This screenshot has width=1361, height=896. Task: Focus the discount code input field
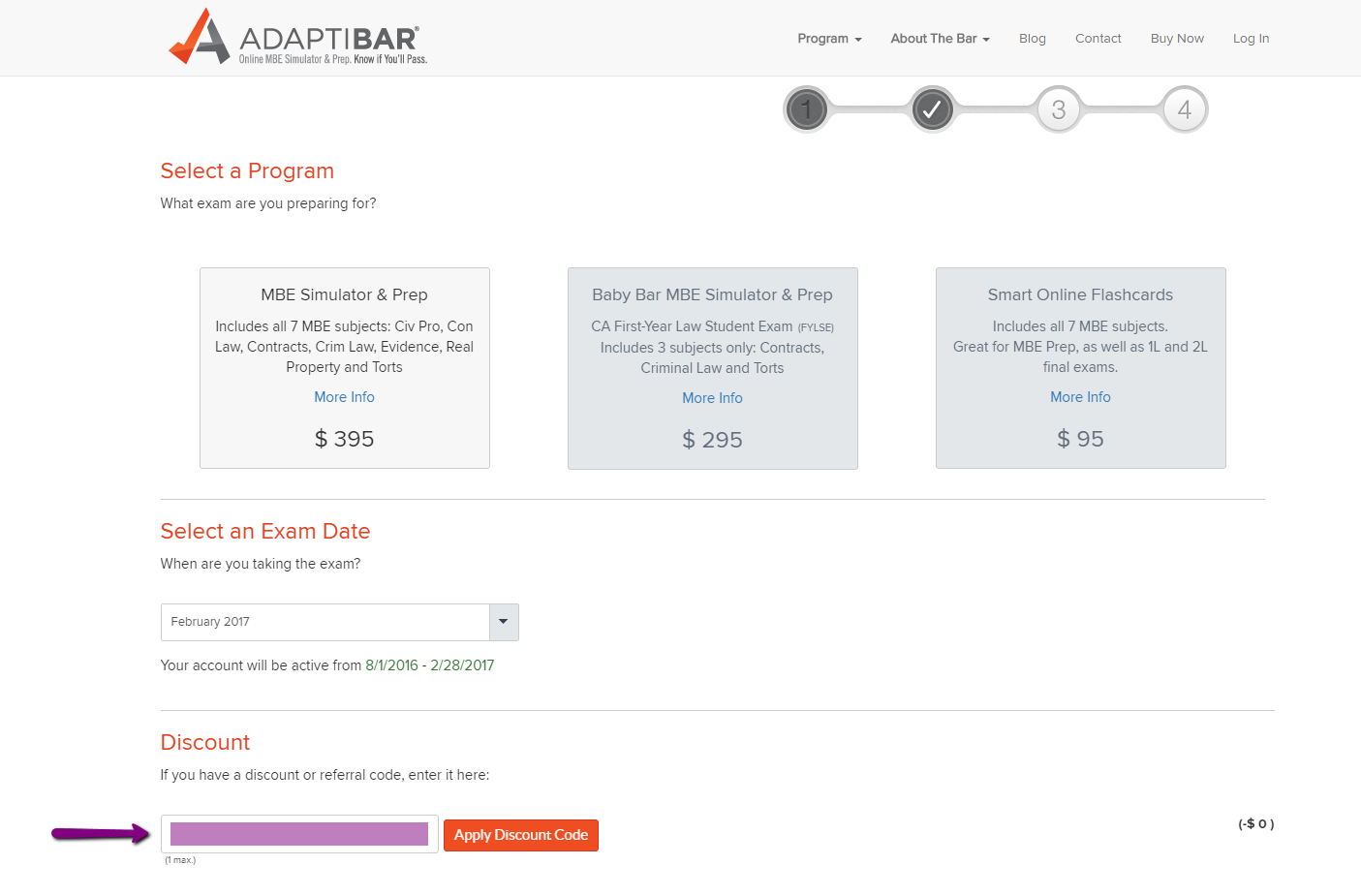299,834
